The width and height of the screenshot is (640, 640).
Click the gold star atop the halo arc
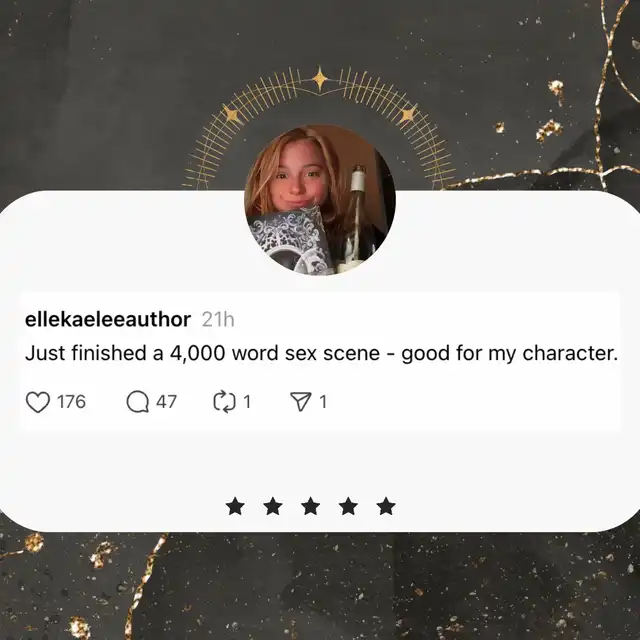pos(320,80)
